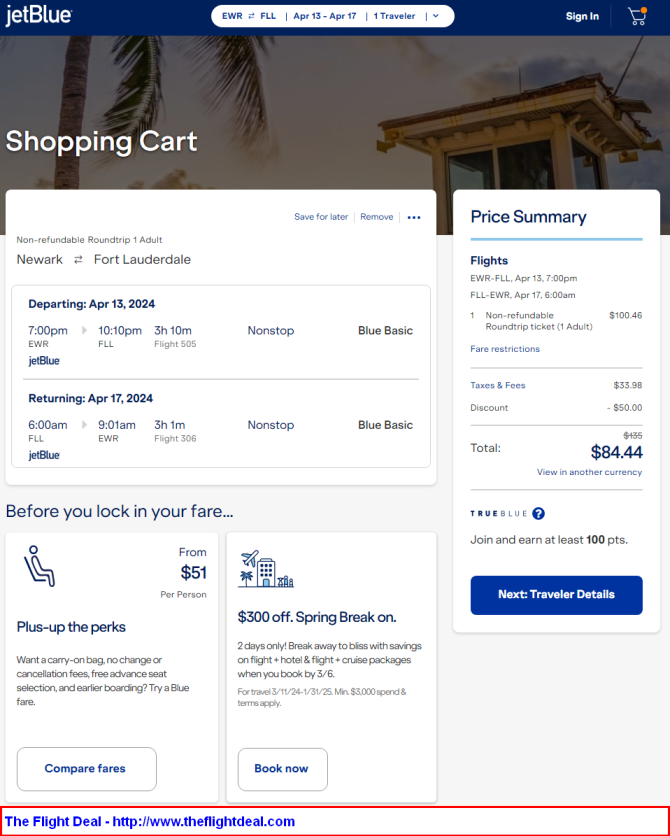The height and width of the screenshot is (836, 670).
Task: Click the round-trip arrows between Newark and Fort Lauderdale
Action: click(78, 260)
